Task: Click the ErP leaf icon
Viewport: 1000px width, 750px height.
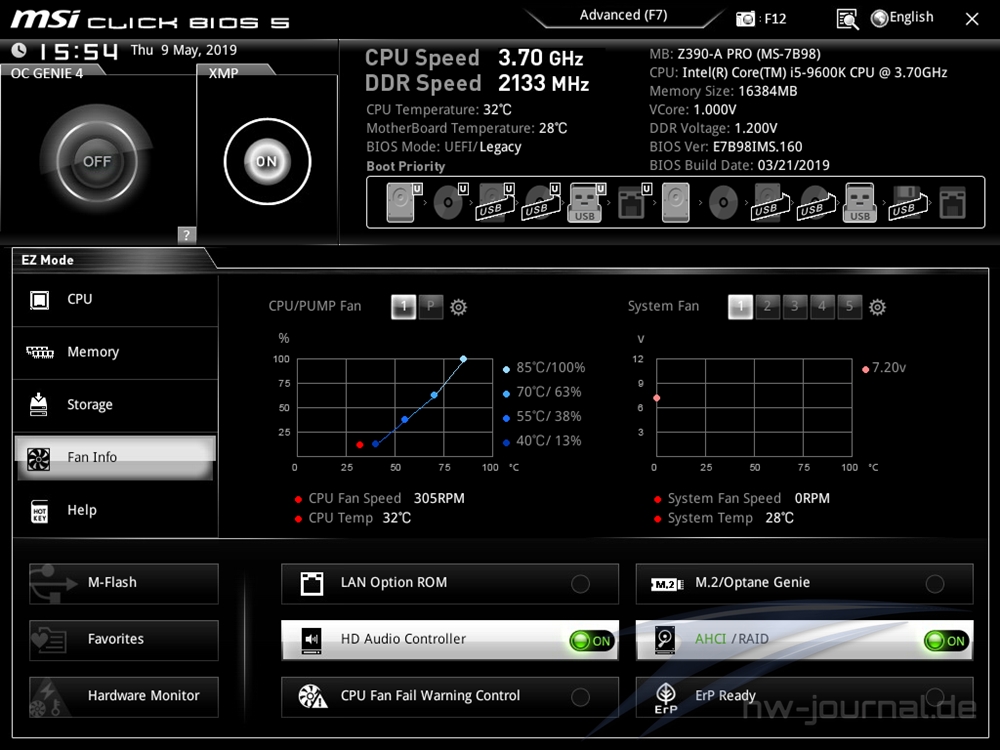Action: [x=666, y=698]
